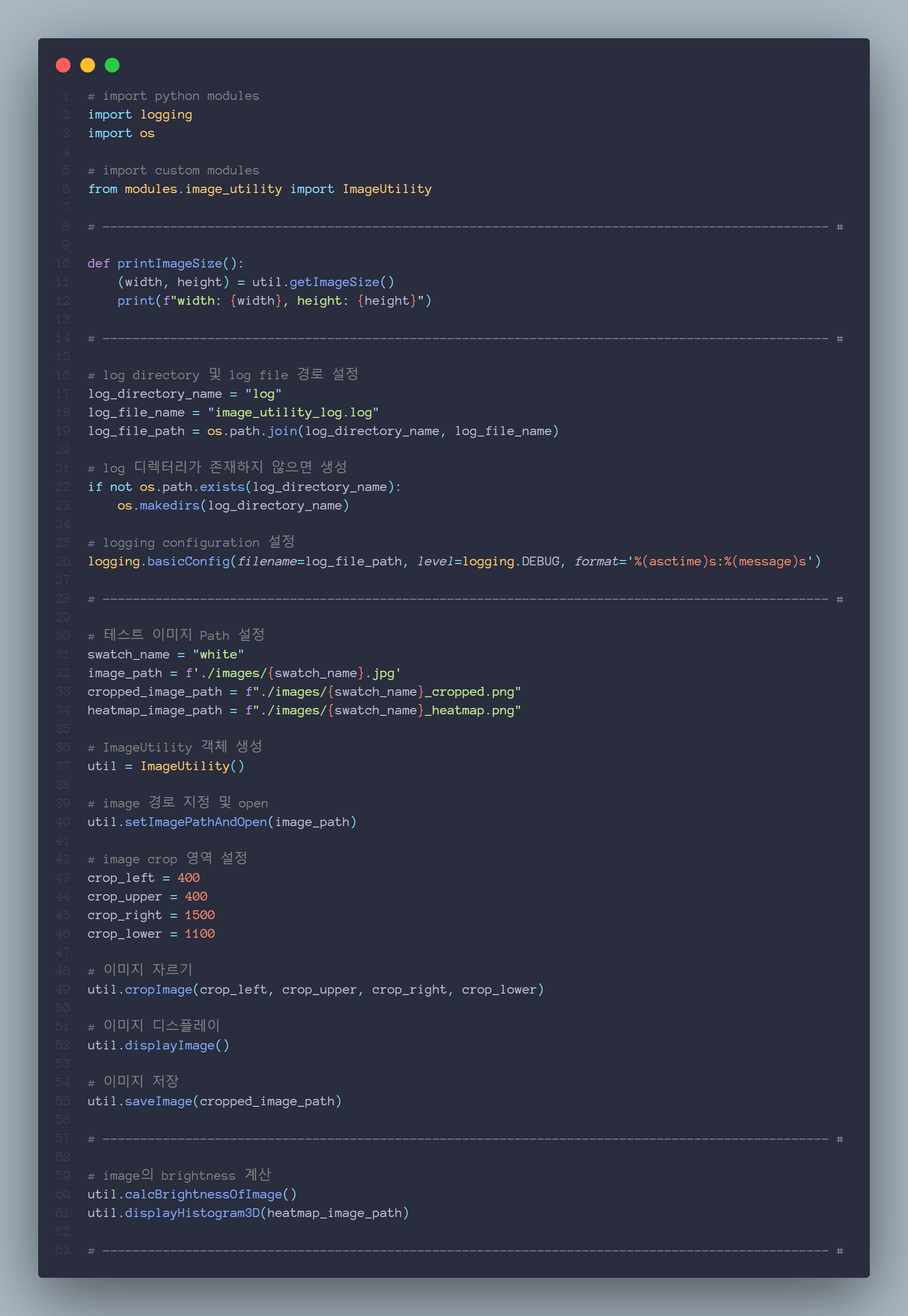The height and width of the screenshot is (1316, 908).
Task: Click line number 61 in the gutter
Action: 63,1213
